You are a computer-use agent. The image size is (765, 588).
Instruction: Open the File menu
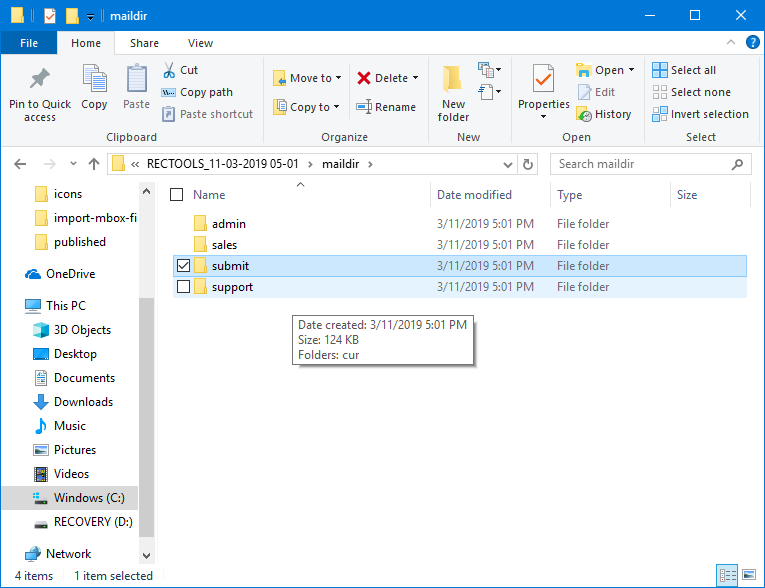[29, 43]
